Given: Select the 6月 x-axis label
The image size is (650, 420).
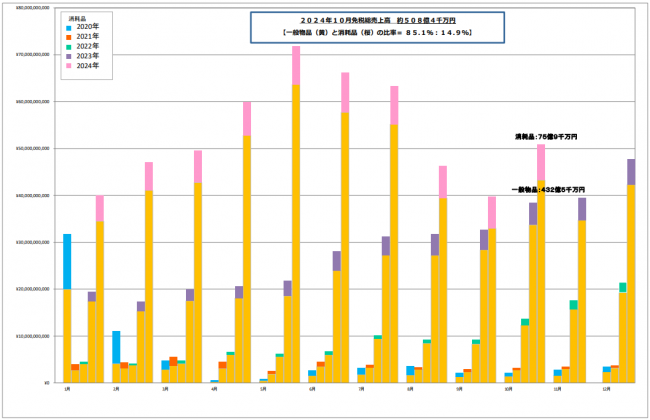Looking at the screenshot, I should [x=312, y=389].
